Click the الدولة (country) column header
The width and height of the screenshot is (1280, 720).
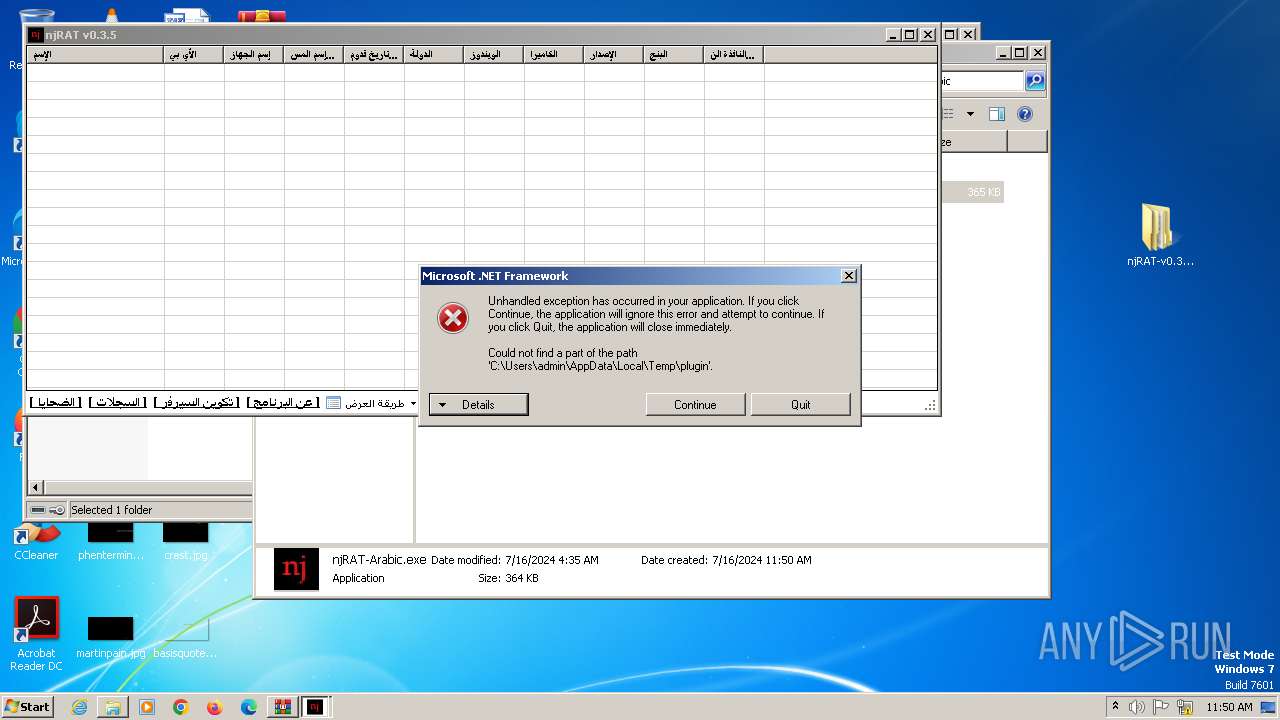click(x=434, y=55)
